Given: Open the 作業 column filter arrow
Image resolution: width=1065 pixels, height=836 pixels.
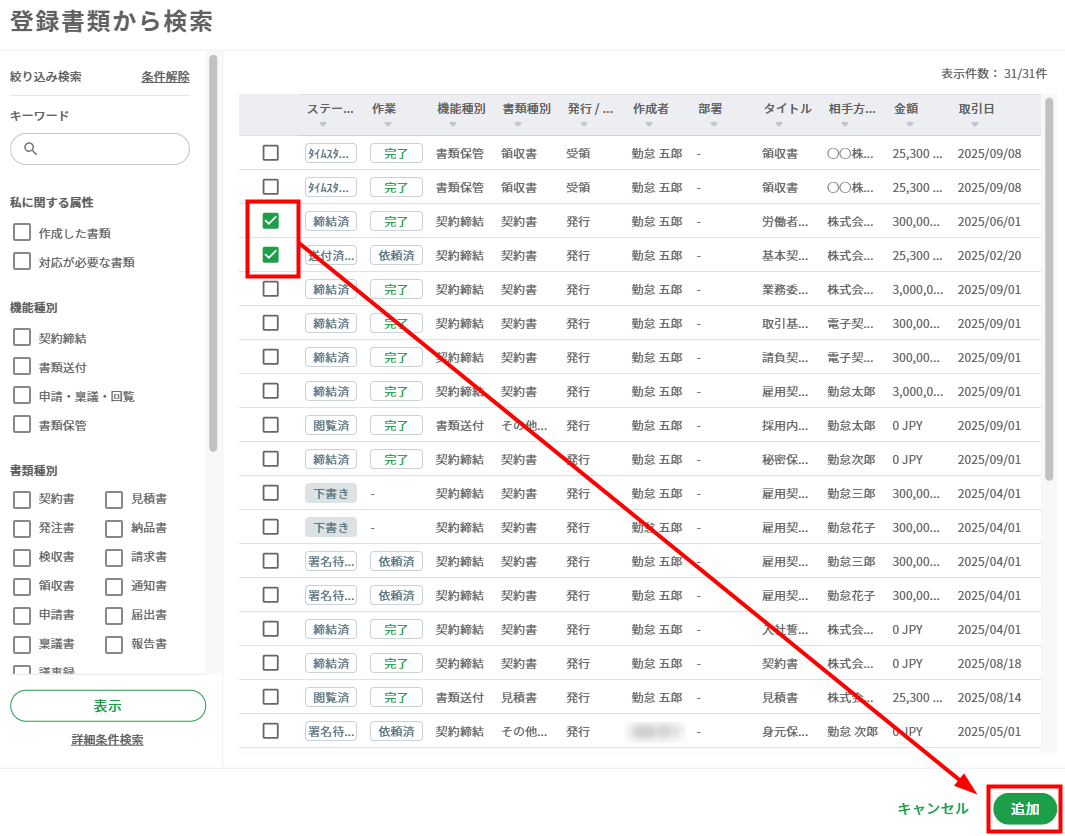Looking at the screenshot, I should (x=388, y=124).
